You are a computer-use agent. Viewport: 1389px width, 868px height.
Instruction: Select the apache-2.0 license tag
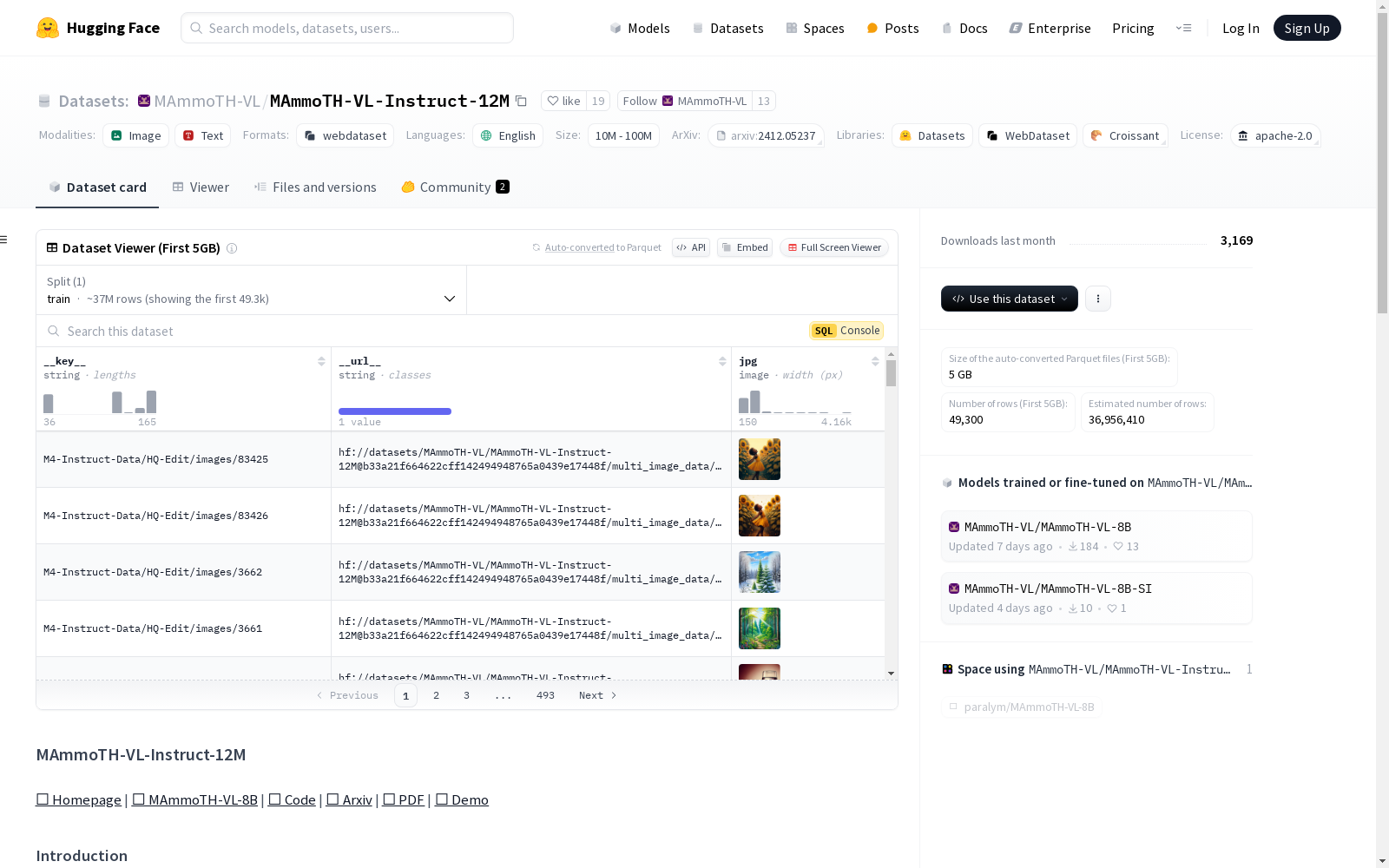[x=1275, y=135]
